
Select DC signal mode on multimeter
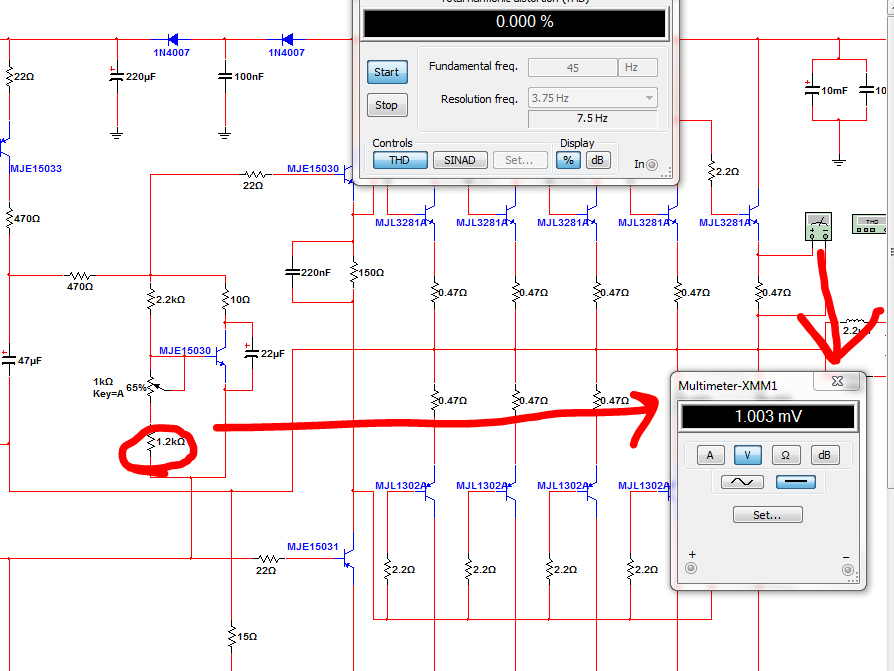796,482
